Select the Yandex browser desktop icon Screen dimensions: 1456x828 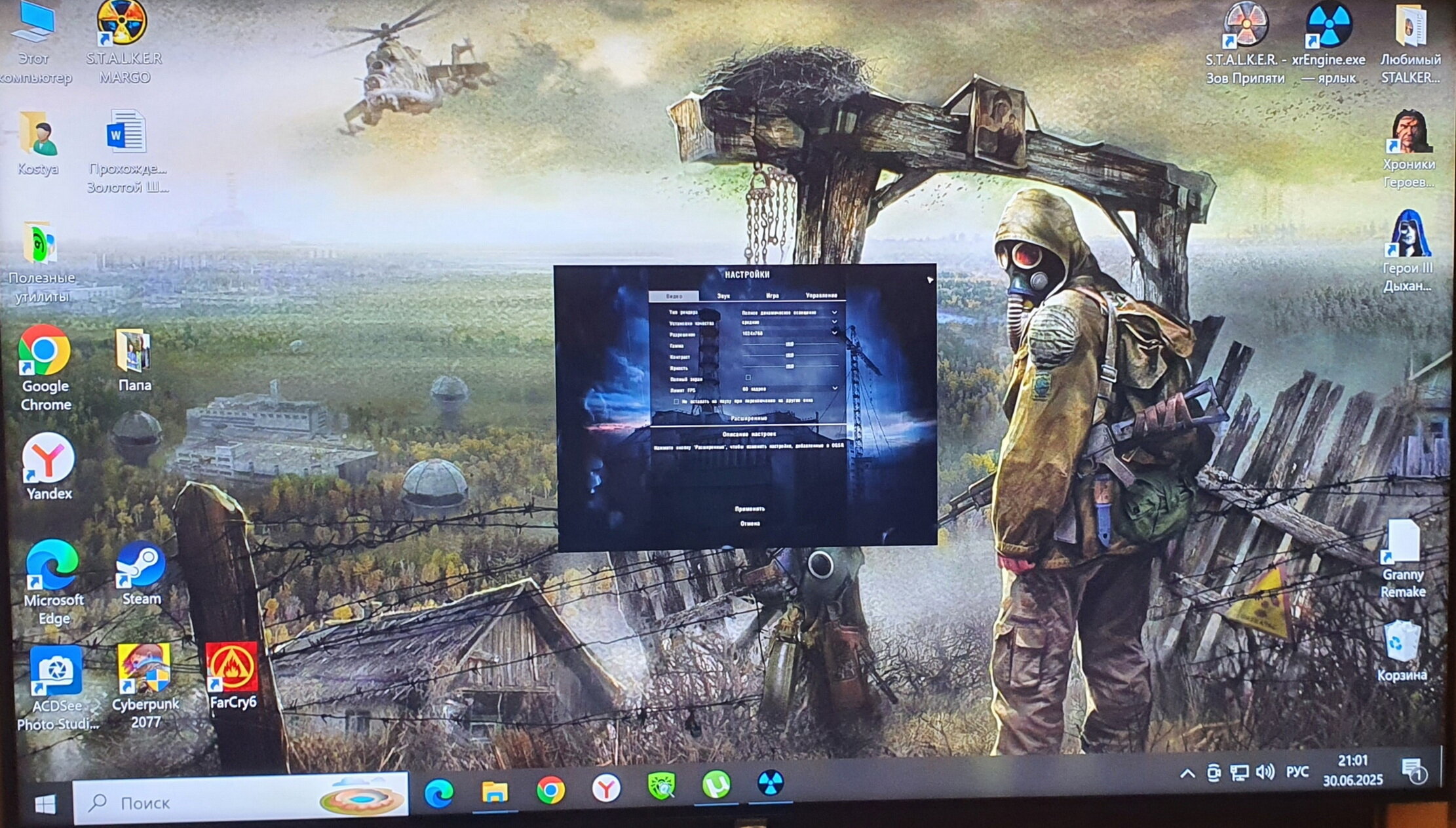pyautogui.click(x=48, y=467)
